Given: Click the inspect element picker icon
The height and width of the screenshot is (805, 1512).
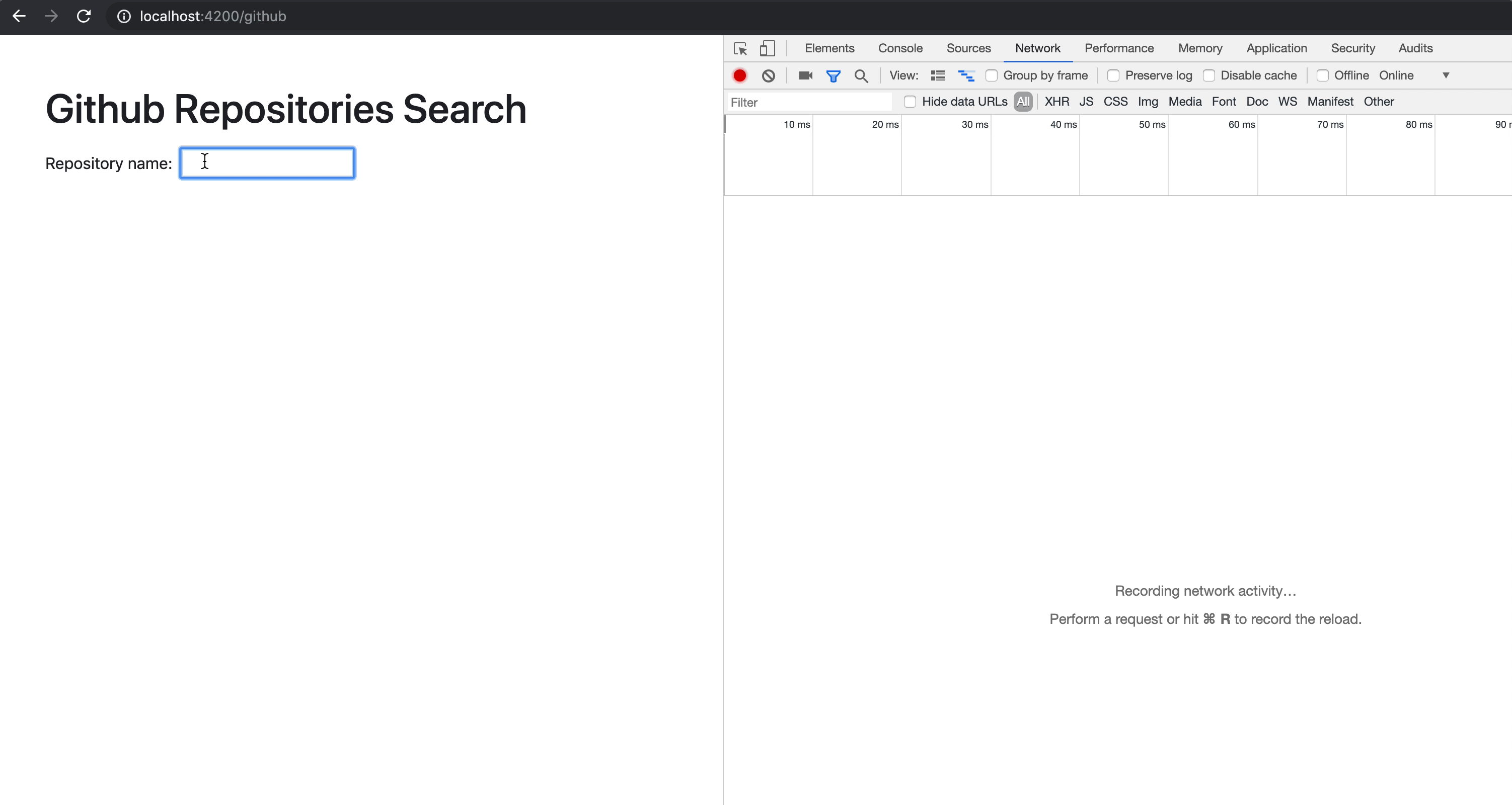Looking at the screenshot, I should pos(739,47).
